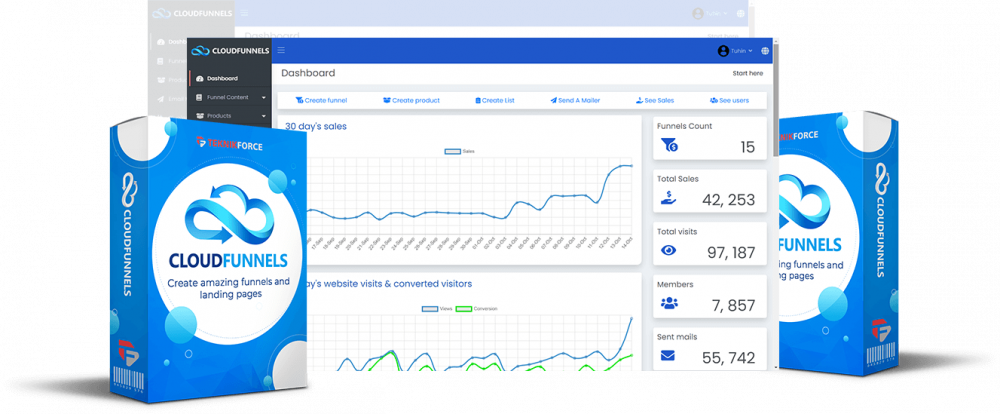Open the Tuhin user account dropdown
Image resolution: width=1000 pixels, height=414 pixels.
tap(742, 50)
